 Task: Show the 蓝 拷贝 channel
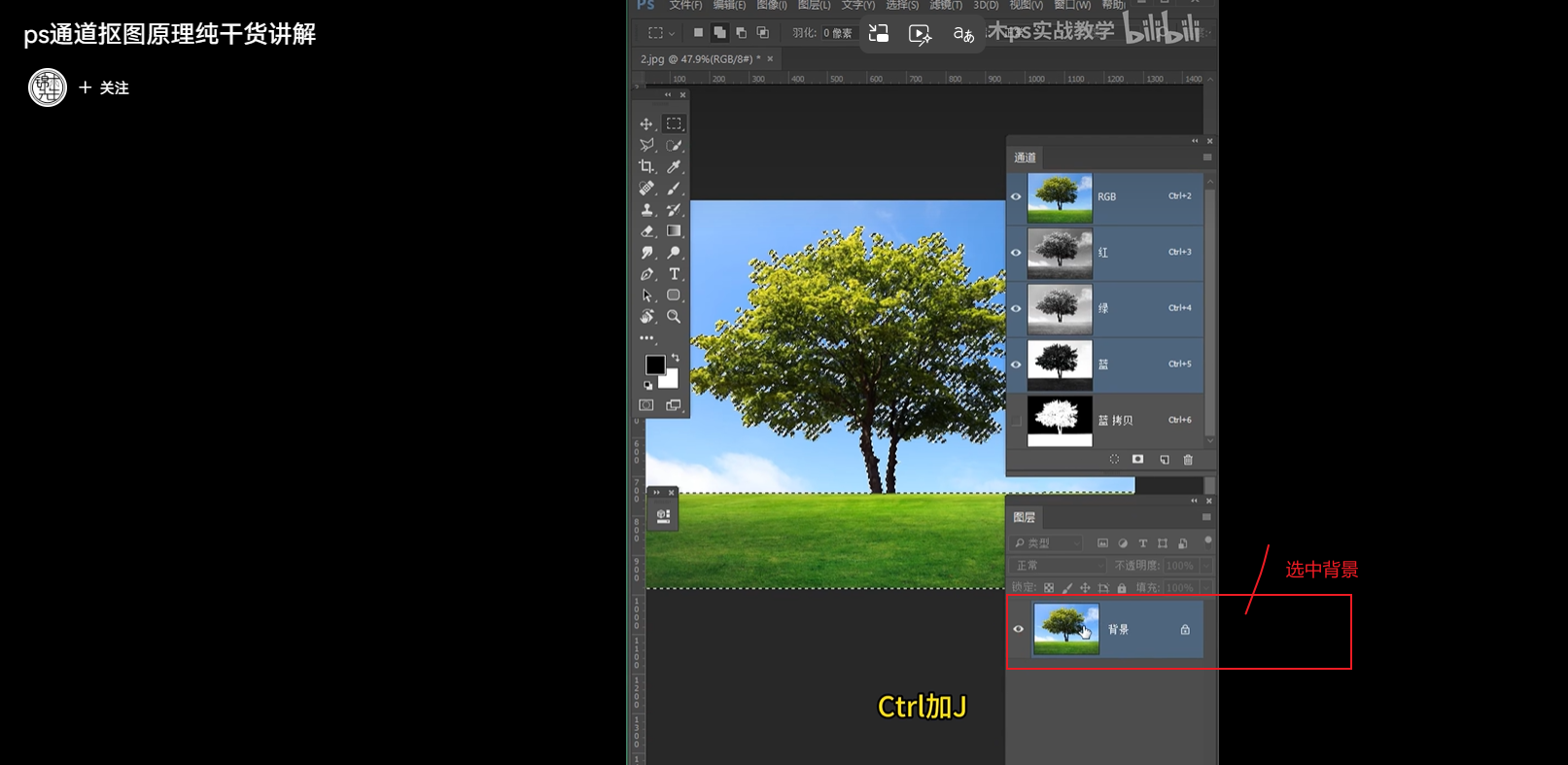point(1016,421)
